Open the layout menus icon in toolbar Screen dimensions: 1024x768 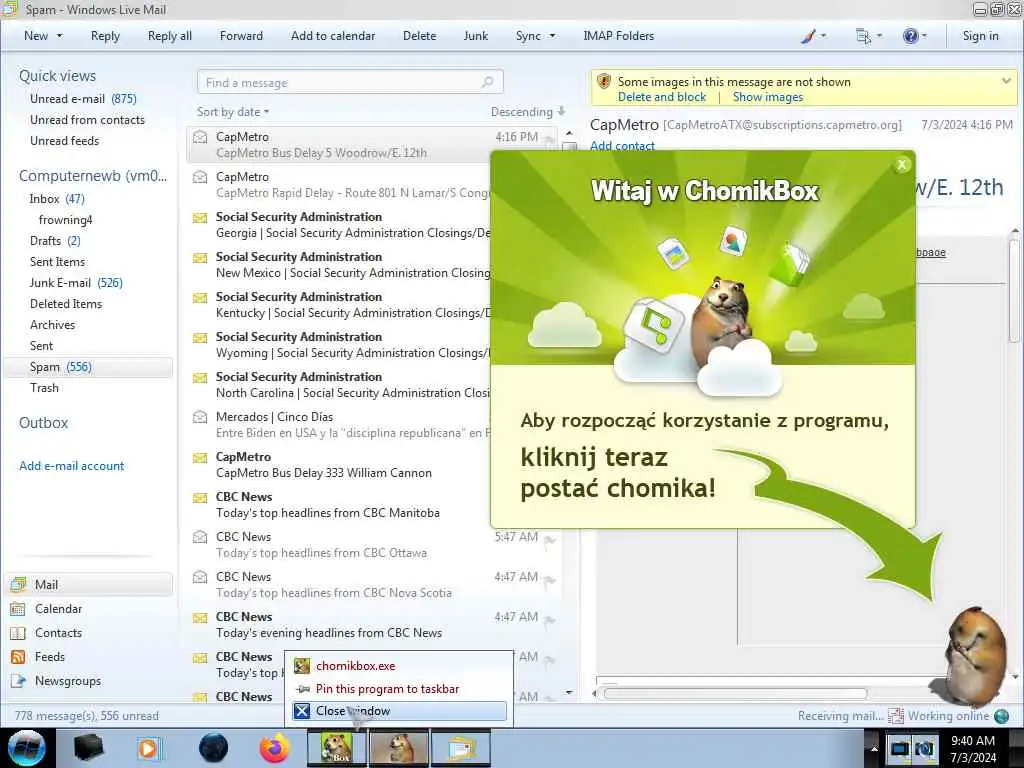pos(863,36)
